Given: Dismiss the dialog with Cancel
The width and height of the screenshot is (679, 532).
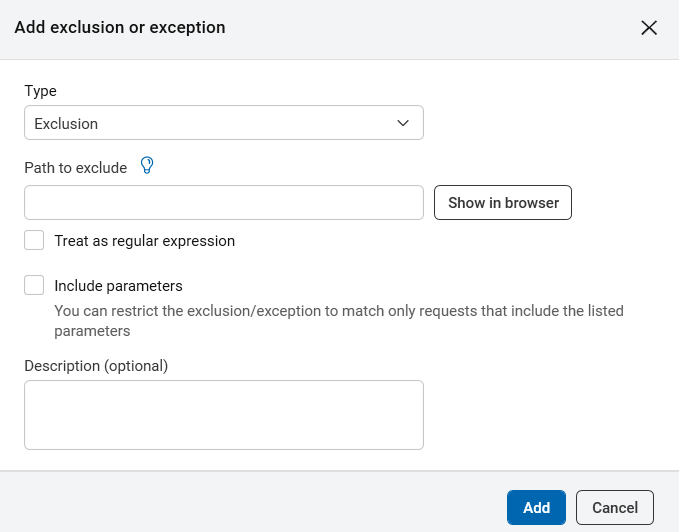Looking at the screenshot, I should click(x=615, y=507).
